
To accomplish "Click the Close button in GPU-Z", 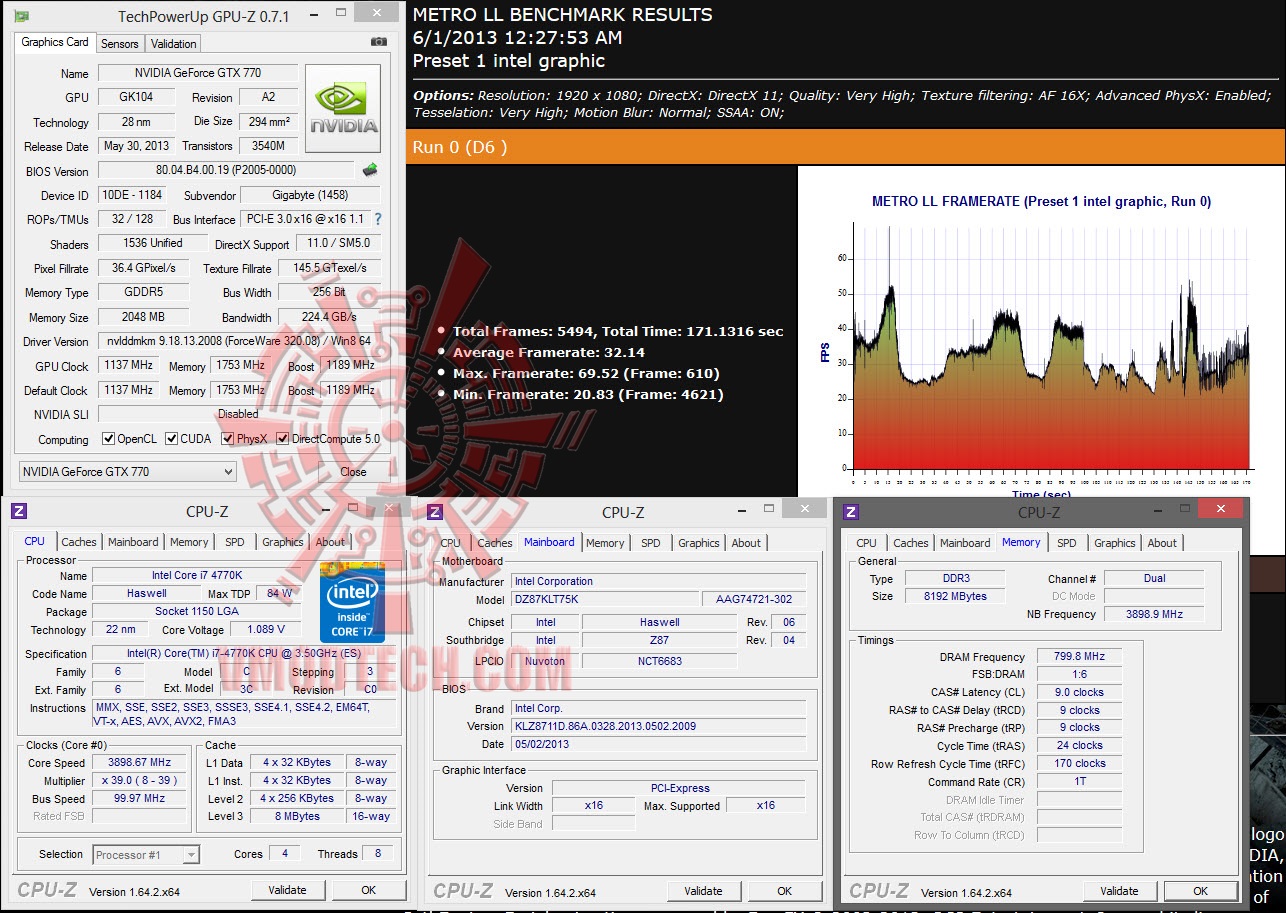I will [x=353, y=472].
